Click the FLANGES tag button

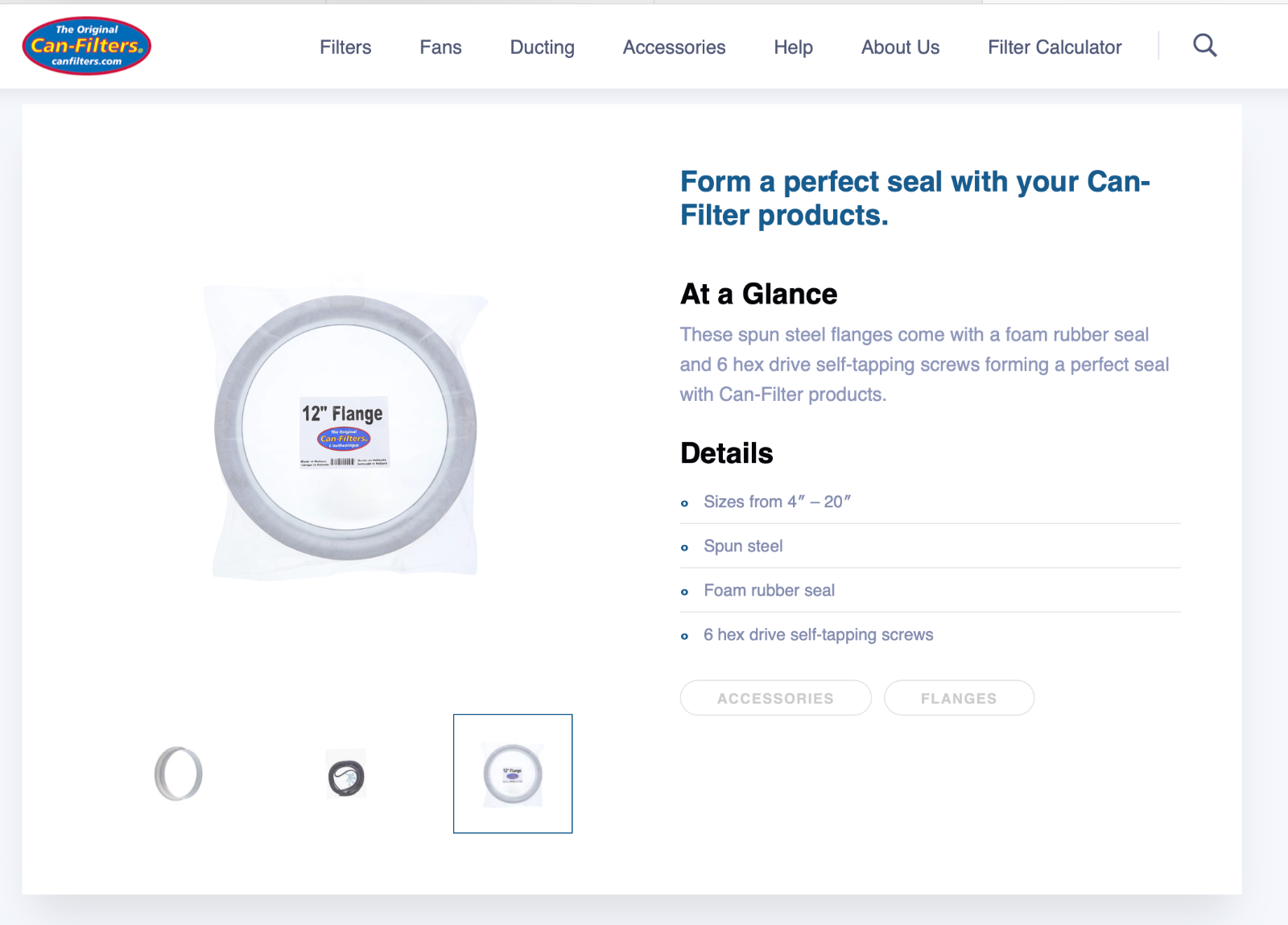point(959,698)
